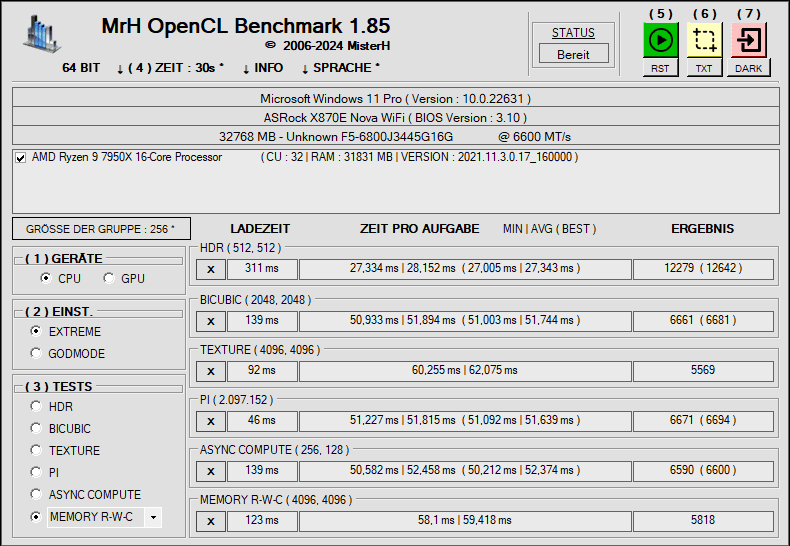Click the X button for TEXTURE test
This screenshot has width=790, height=546.
[x=211, y=371]
